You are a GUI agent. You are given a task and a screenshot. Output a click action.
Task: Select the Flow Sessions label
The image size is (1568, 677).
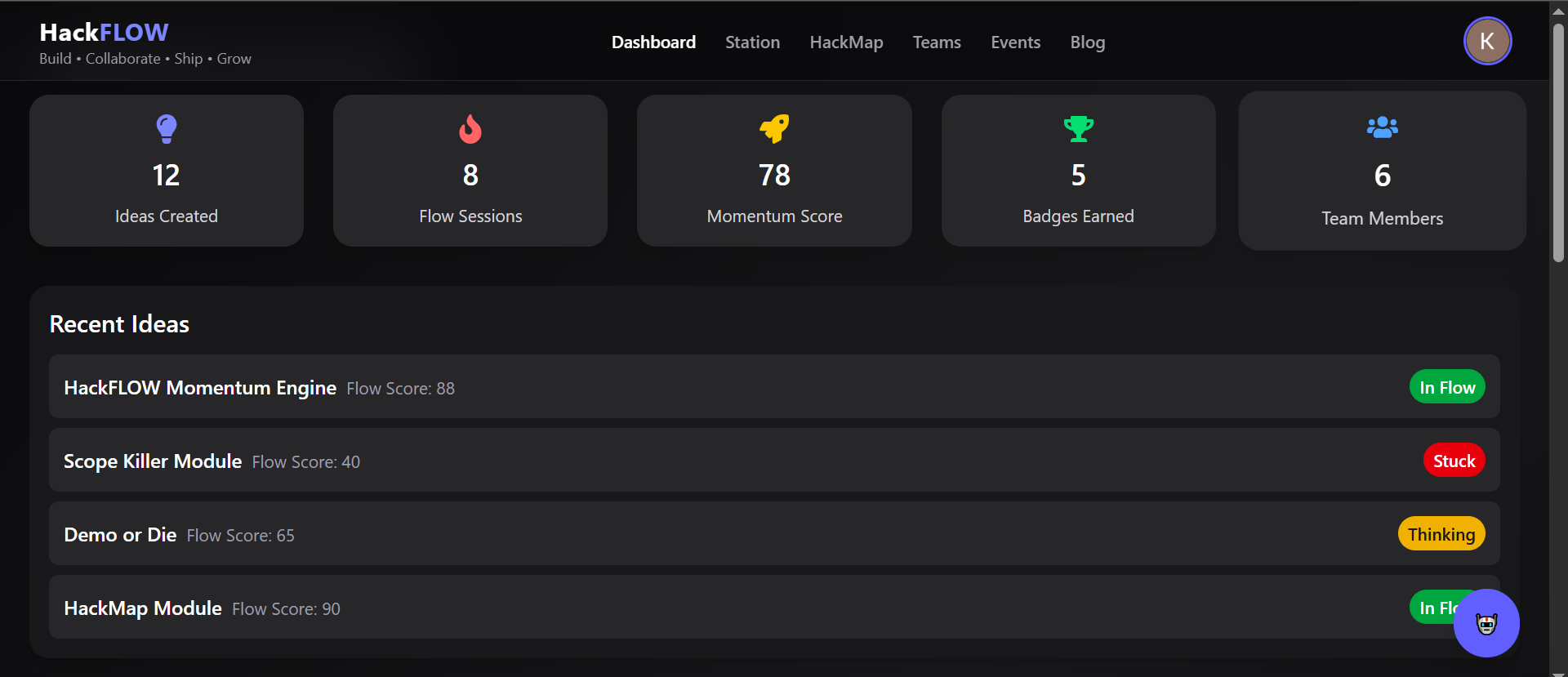coord(470,216)
